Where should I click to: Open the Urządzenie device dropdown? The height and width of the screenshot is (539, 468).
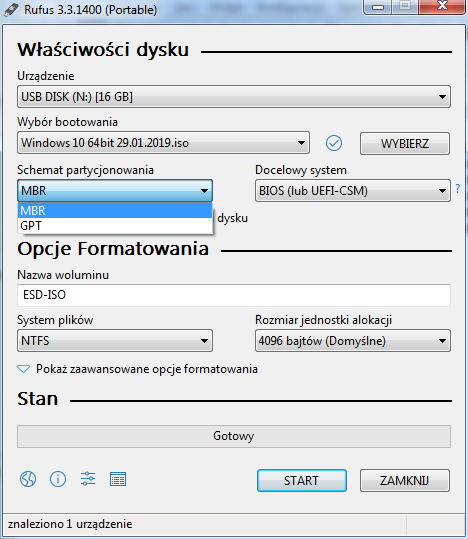click(x=234, y=97)
